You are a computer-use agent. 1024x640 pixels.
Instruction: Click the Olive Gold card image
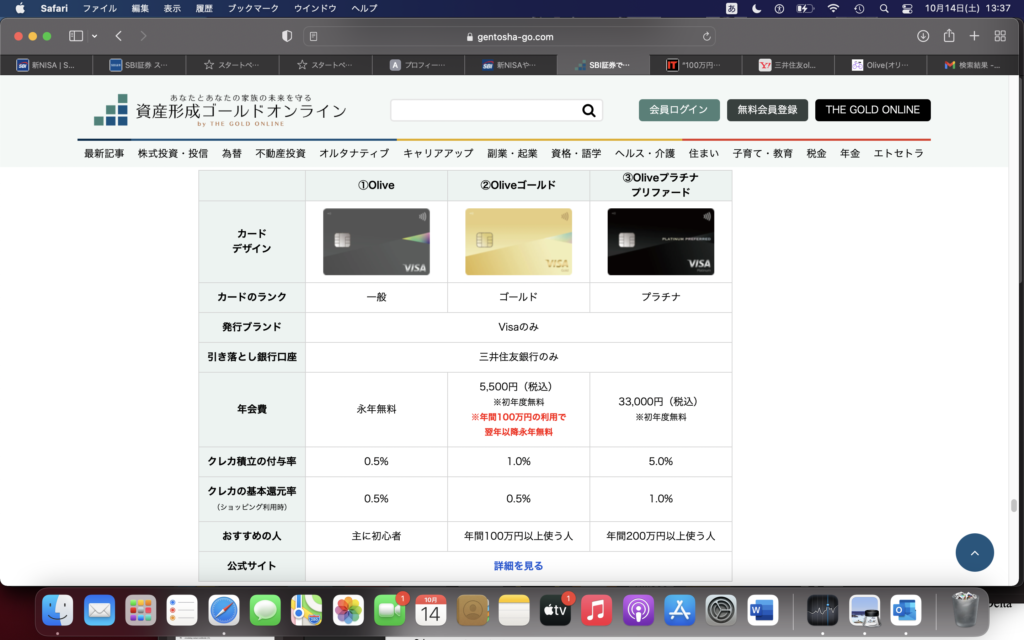click(518, 242)
